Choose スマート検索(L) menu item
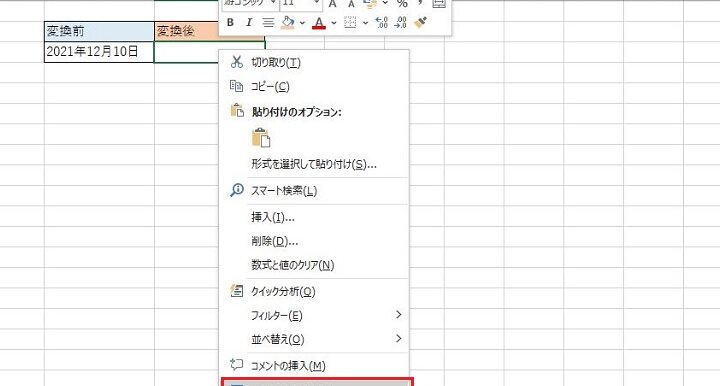 tap(314, 190)
